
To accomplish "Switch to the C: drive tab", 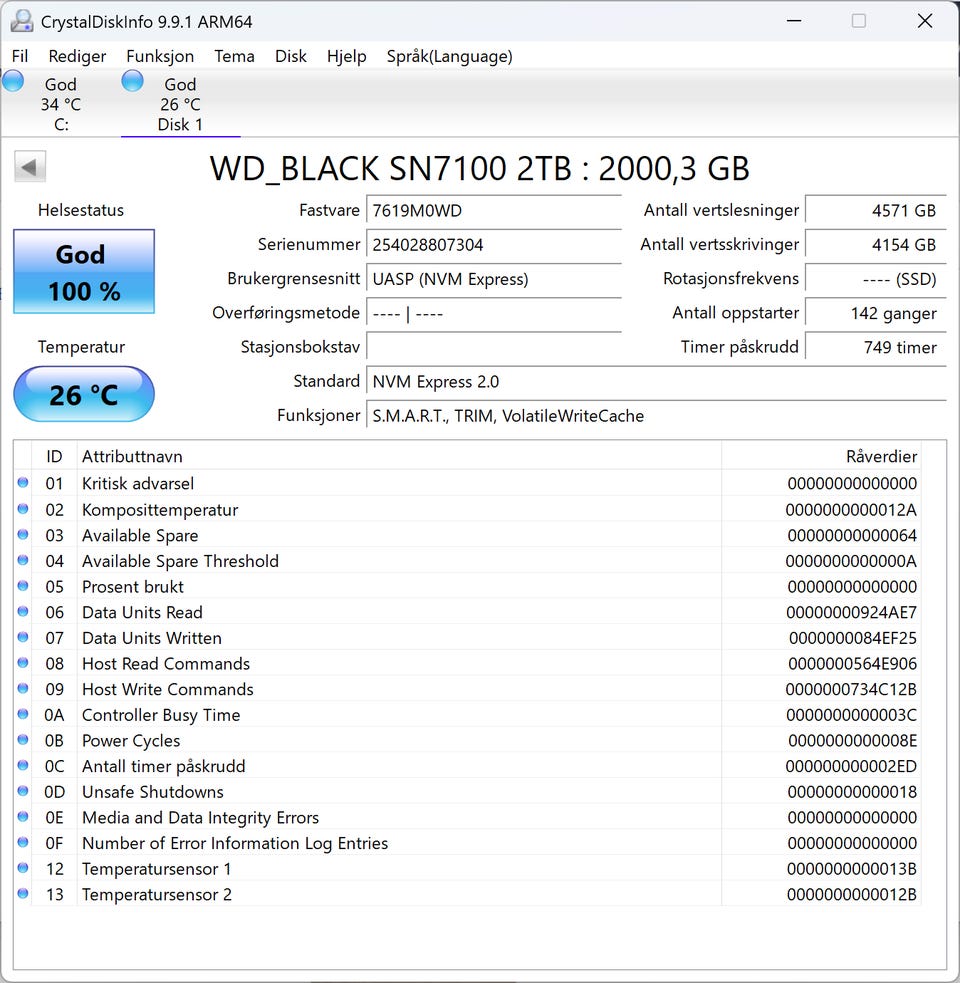I will (x=61, y=103).
